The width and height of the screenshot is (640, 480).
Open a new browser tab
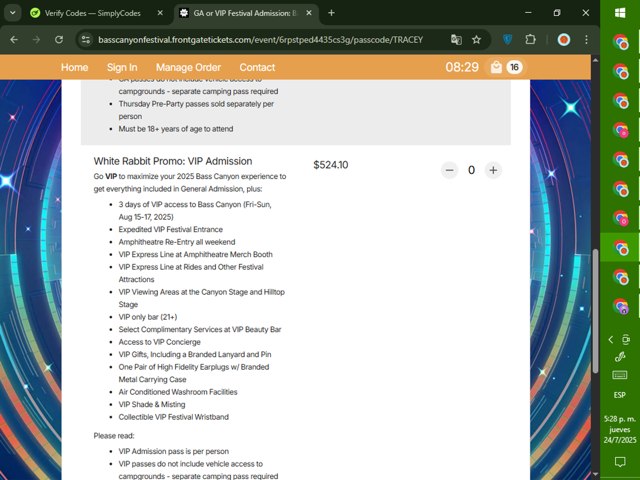click(x=331, y=13)
